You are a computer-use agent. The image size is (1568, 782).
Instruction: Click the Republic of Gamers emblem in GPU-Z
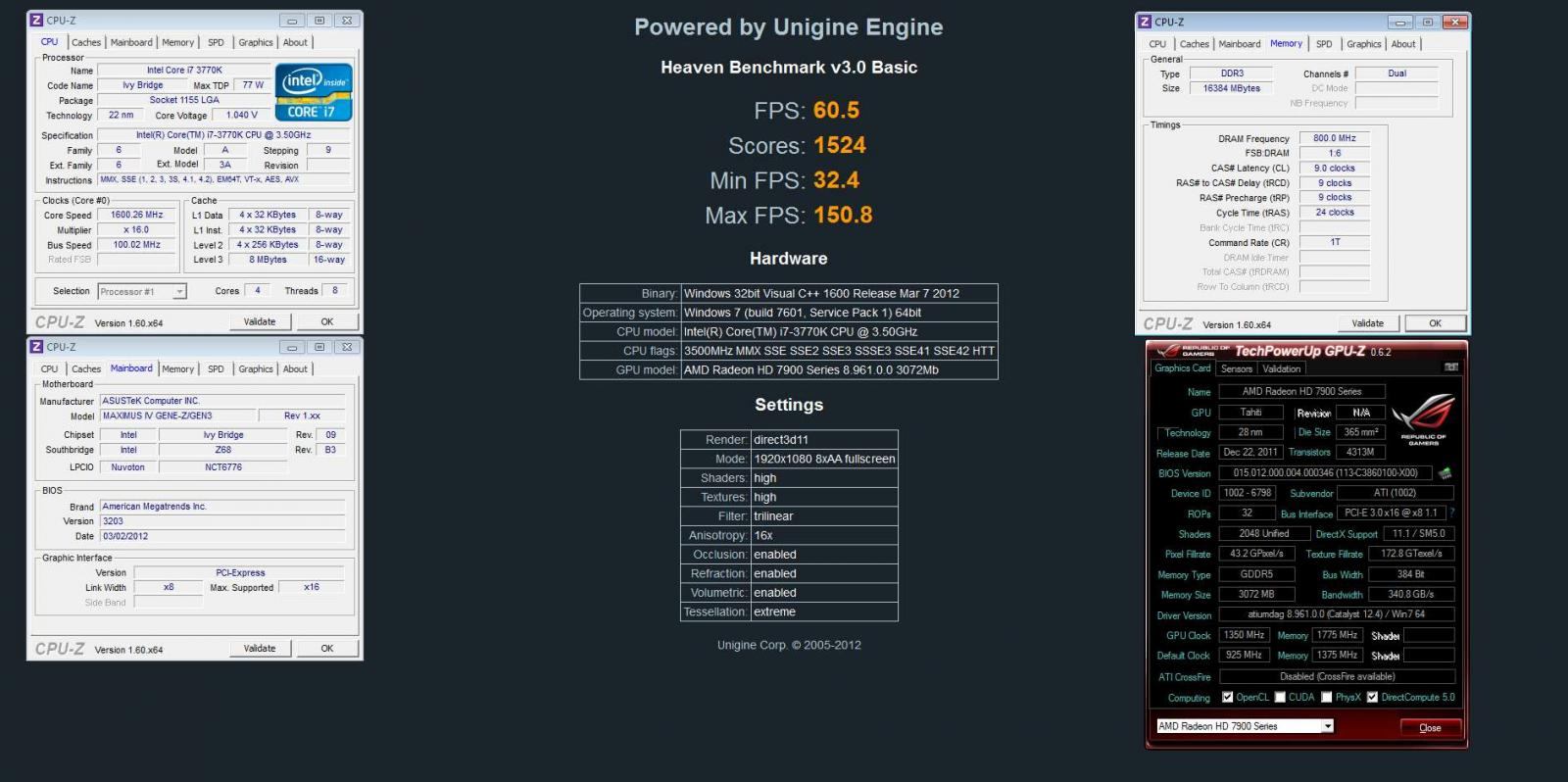(x=1423, y=419)
